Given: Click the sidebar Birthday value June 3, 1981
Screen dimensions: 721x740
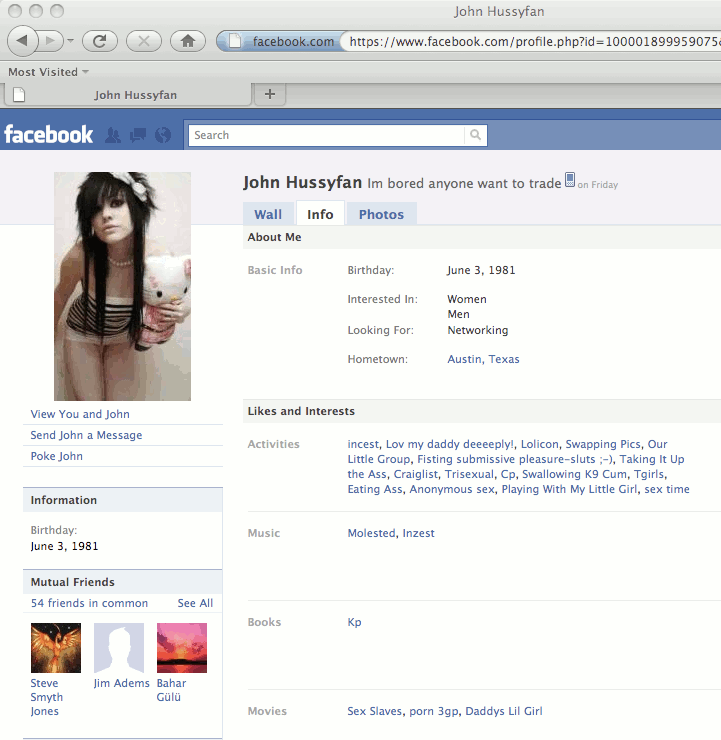Looking at the screenshot, I should click(64, 546).
